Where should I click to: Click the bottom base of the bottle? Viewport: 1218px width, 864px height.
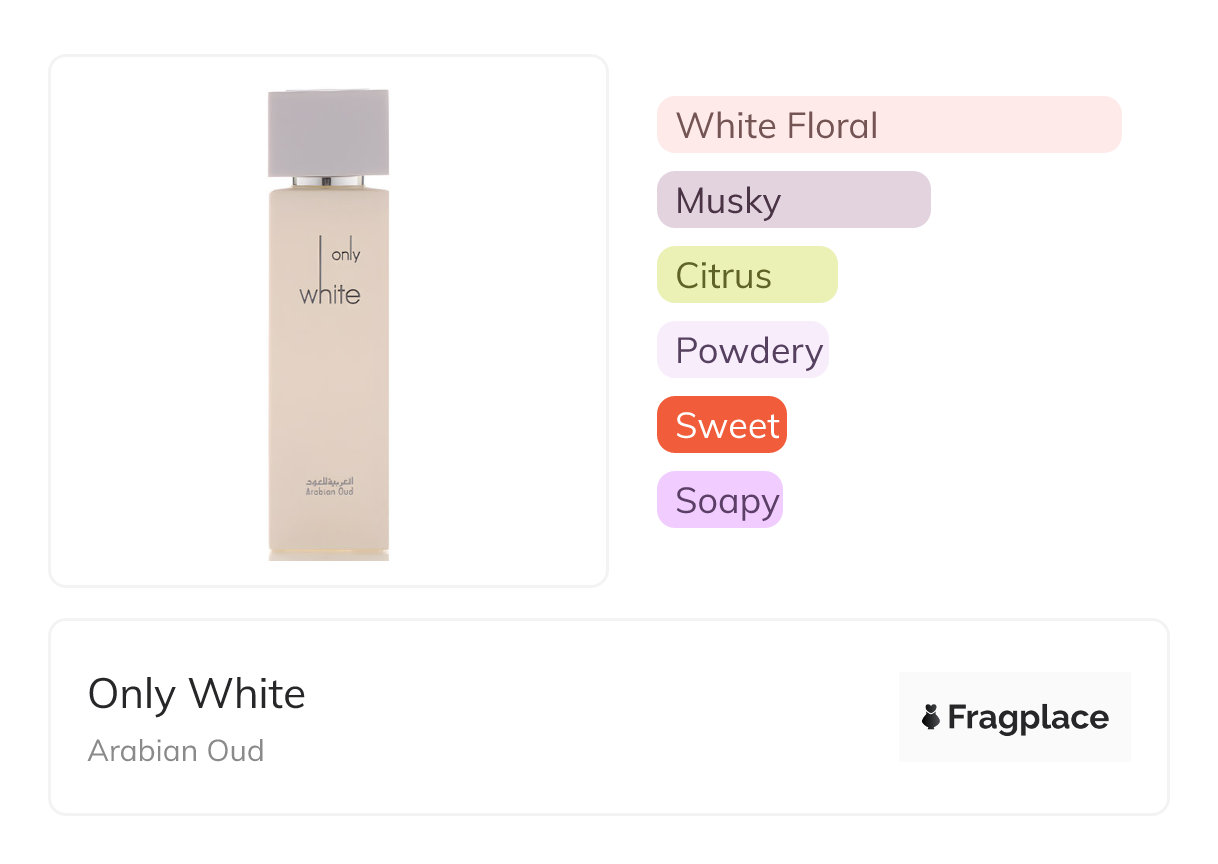click(328, 553)
